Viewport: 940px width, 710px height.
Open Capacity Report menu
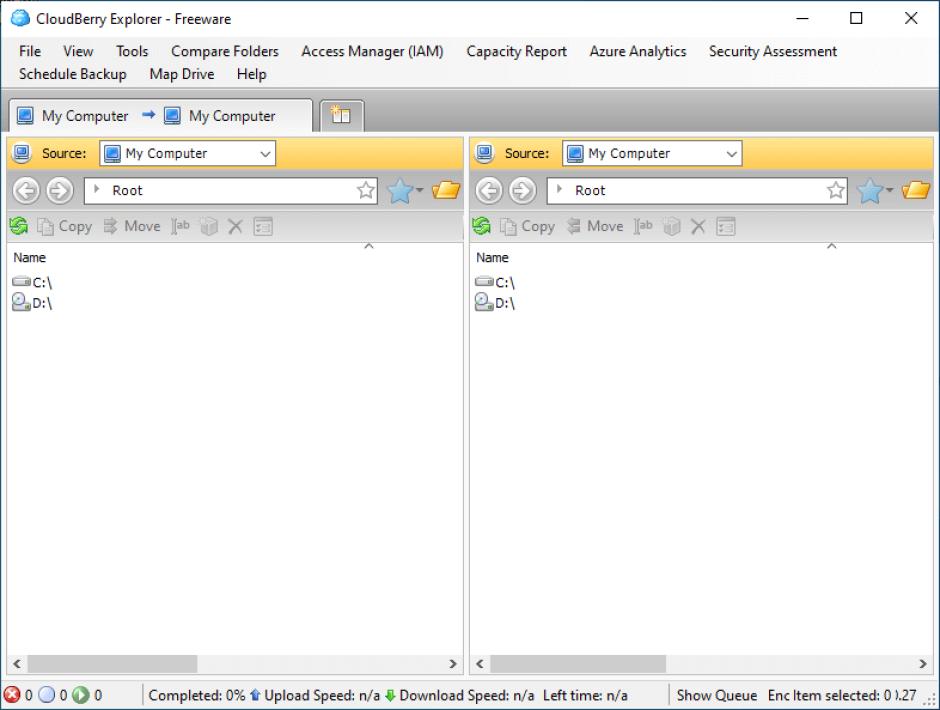point(516,51)
